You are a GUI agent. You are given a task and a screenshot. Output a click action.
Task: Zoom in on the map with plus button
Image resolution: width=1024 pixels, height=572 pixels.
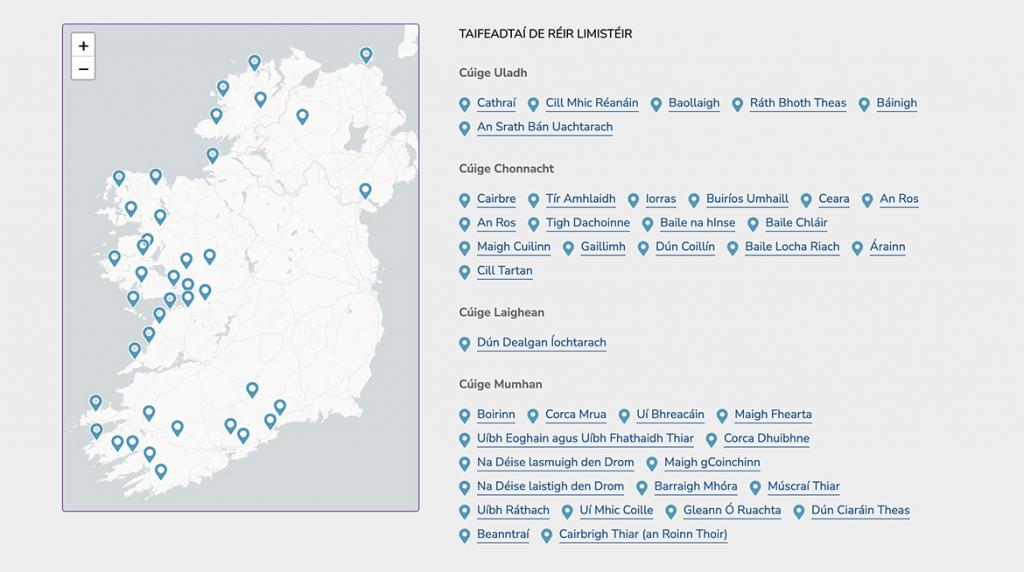(x=83, y=46)
